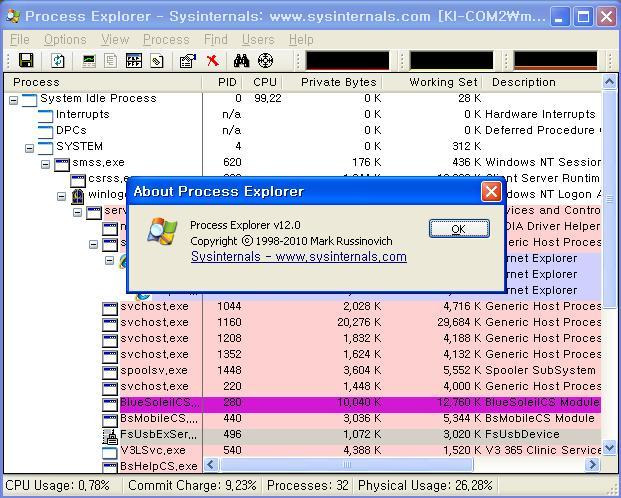Click CPU Usage in status bar
The image size is (621, 498).
[x=57, y=486]
